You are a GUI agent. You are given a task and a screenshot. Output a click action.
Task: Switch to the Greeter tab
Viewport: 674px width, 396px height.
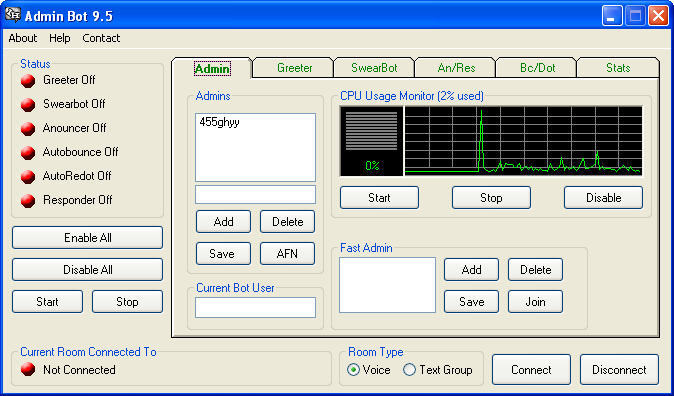coord(294,68)
